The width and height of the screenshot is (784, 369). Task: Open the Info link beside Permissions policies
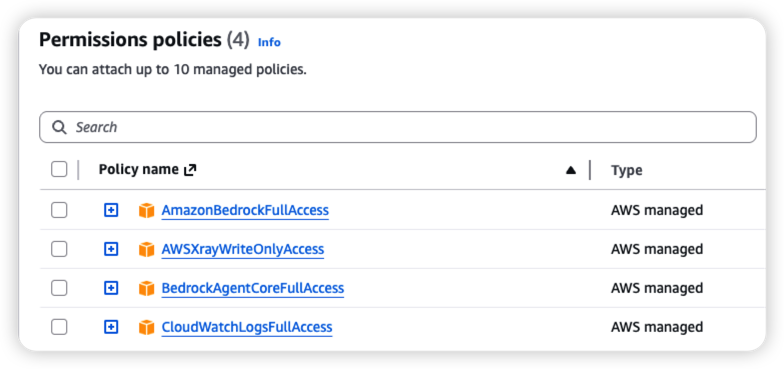(269, 42)
